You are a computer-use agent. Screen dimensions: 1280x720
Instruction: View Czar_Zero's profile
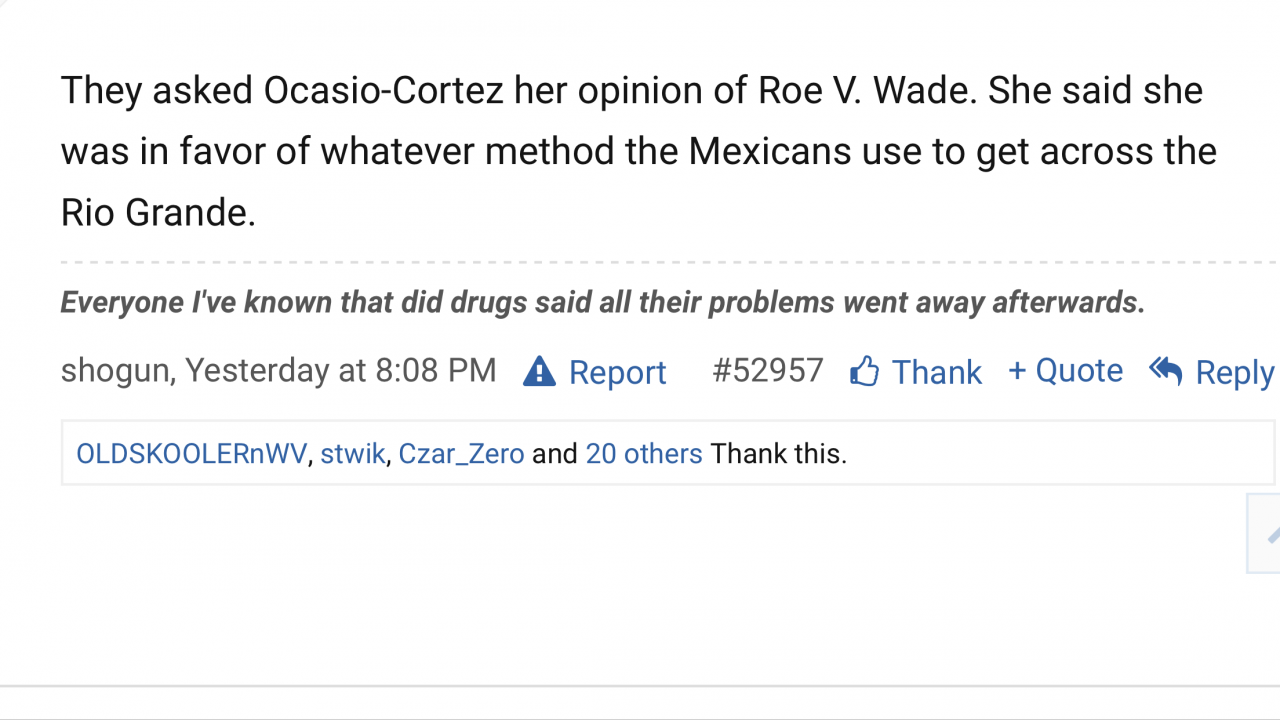(461, 454)
